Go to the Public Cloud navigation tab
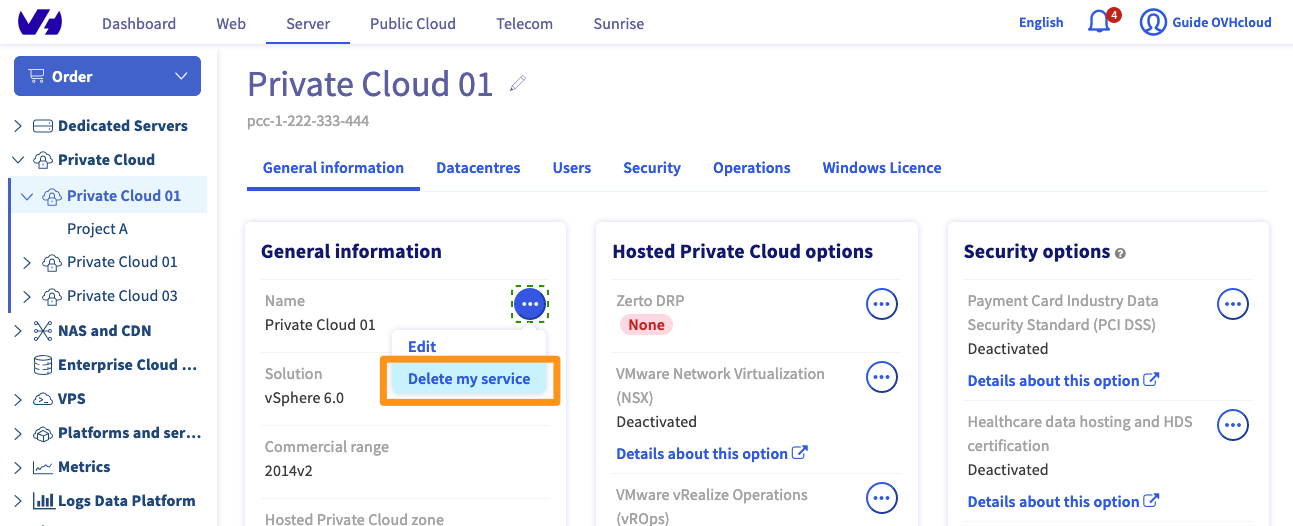1293x526 pixels. pyautogui.click(x=412, y=23)
